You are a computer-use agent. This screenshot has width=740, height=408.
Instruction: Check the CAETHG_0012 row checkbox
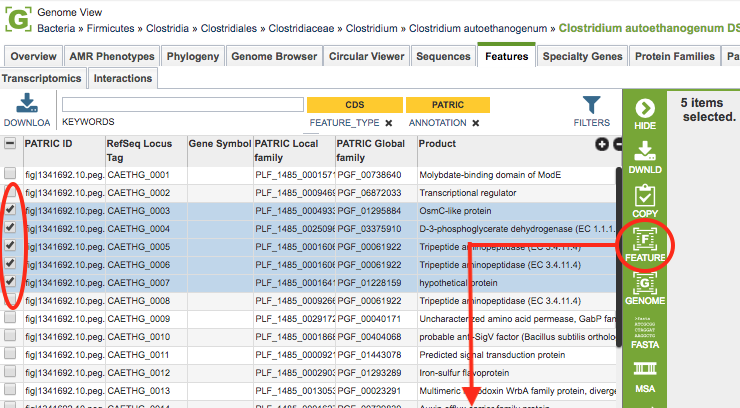tap(10, 371)
